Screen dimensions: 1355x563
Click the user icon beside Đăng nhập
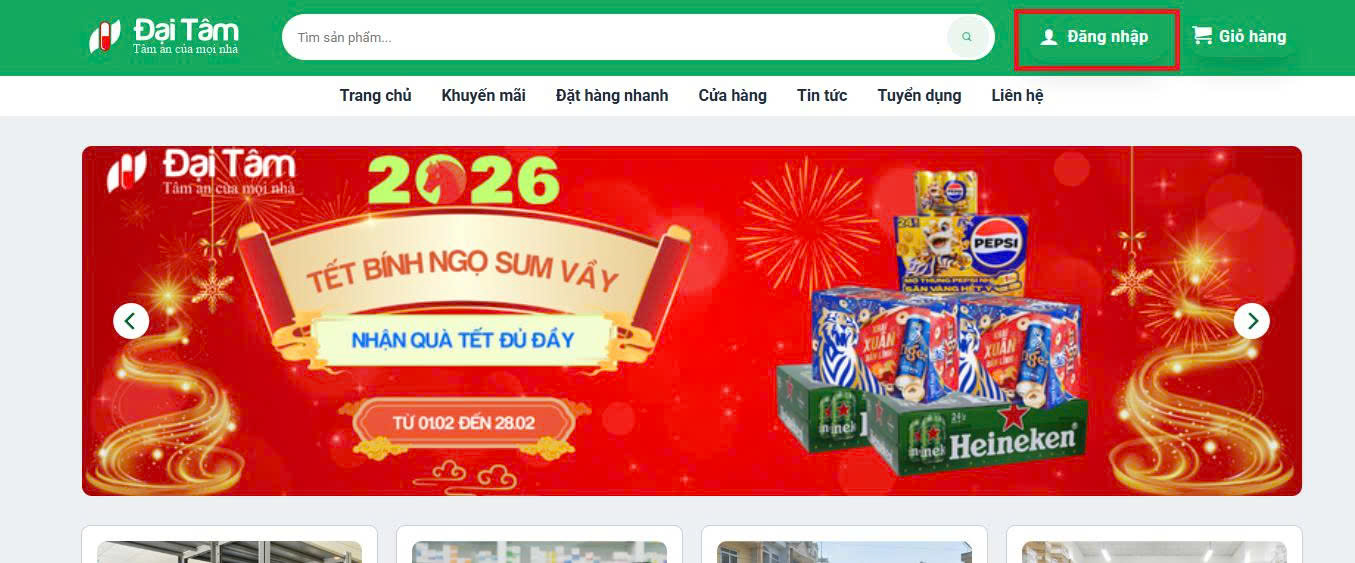(x=1048, y=37)
